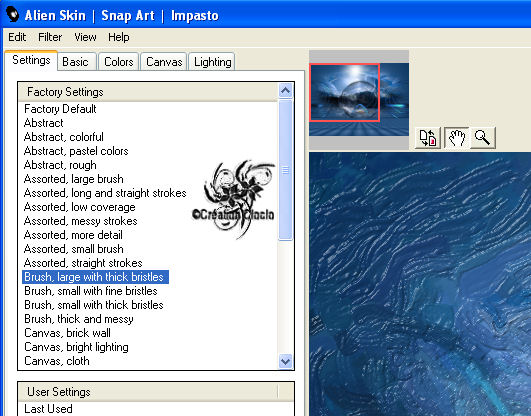Select the magnifier zoom tool

tap(482, 138)
